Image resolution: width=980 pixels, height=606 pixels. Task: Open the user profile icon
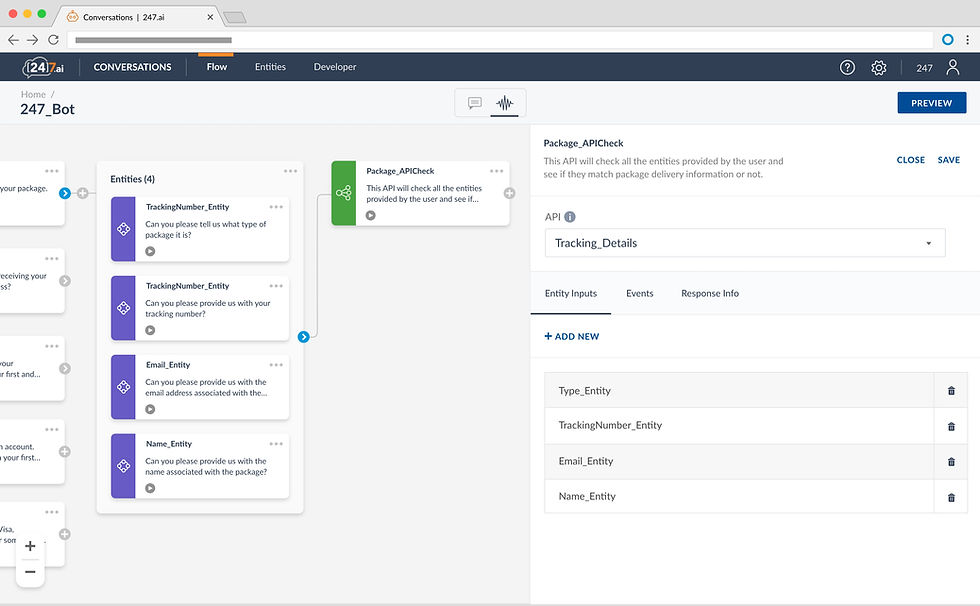point(952,67)
